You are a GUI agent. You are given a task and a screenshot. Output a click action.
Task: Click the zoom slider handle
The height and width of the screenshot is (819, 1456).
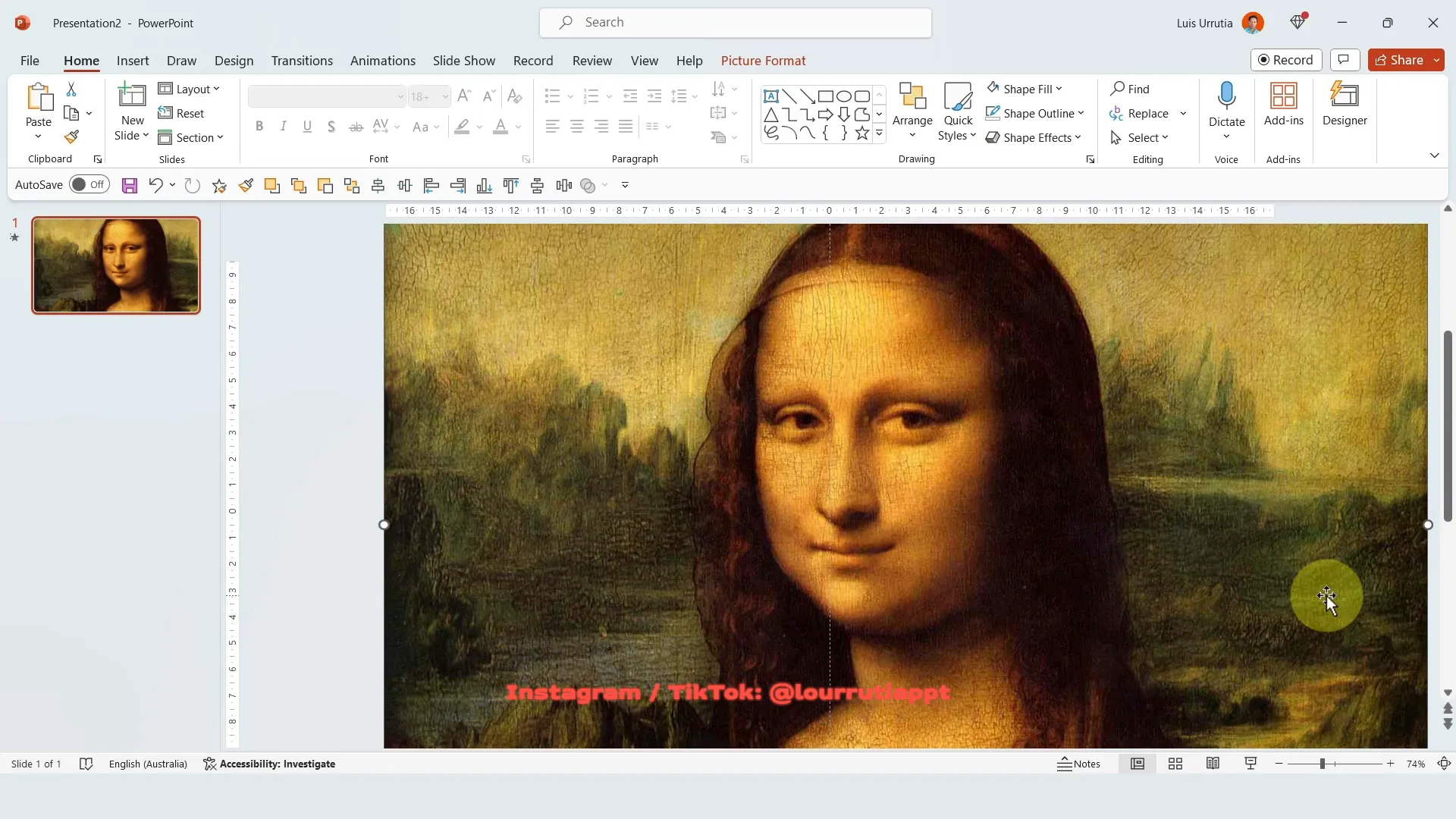(x=1322, y=764)
